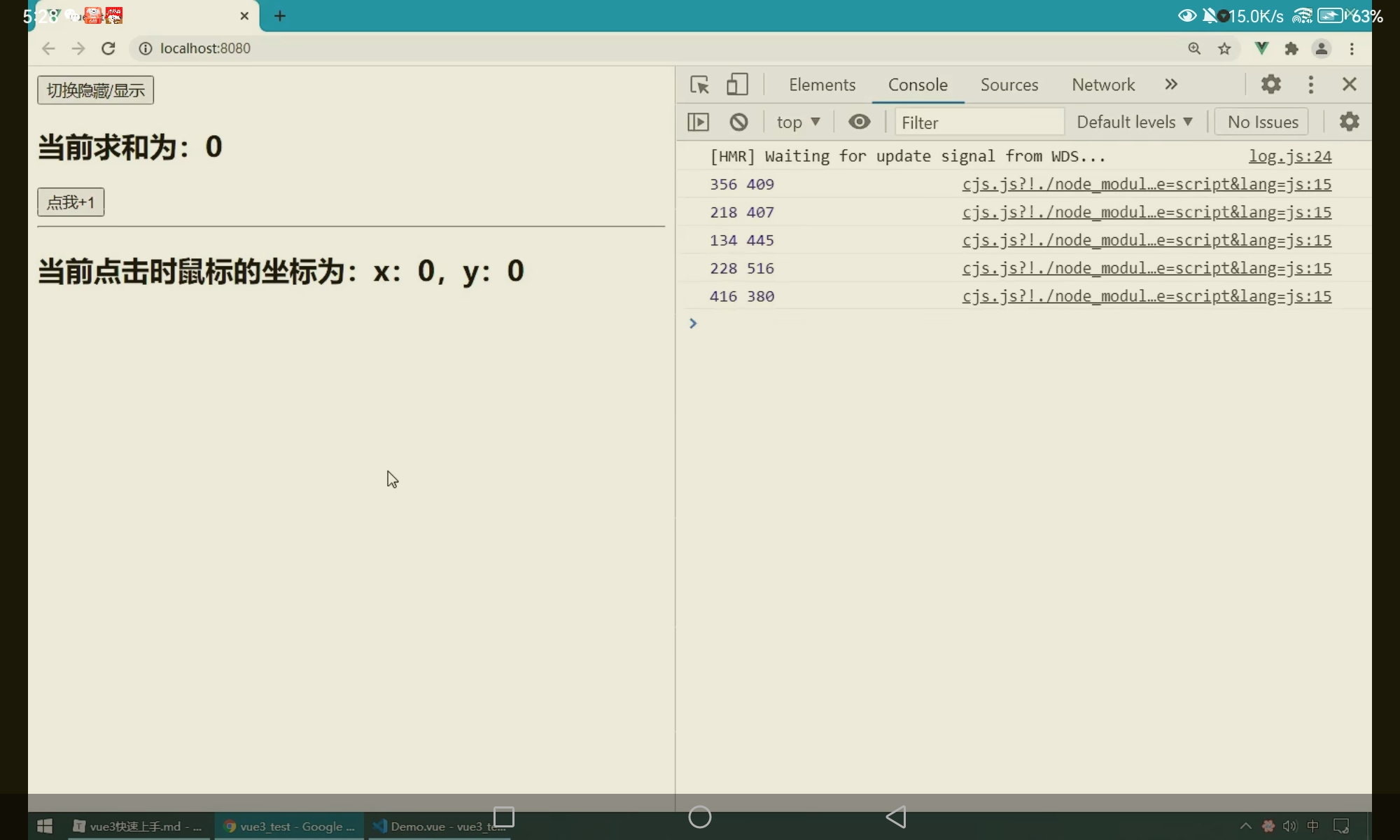Screen dimensions: 1400x840
Task: Click the 点我+1 button
Action: (x=71, y=202)
